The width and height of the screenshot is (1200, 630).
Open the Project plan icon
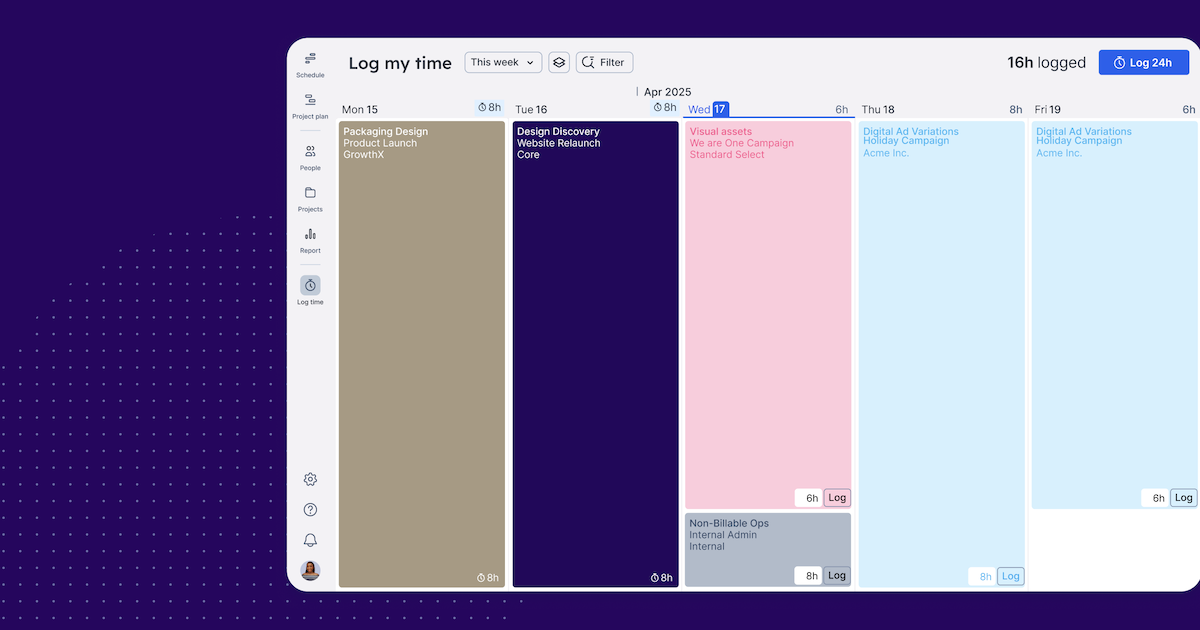click(310, 100)
